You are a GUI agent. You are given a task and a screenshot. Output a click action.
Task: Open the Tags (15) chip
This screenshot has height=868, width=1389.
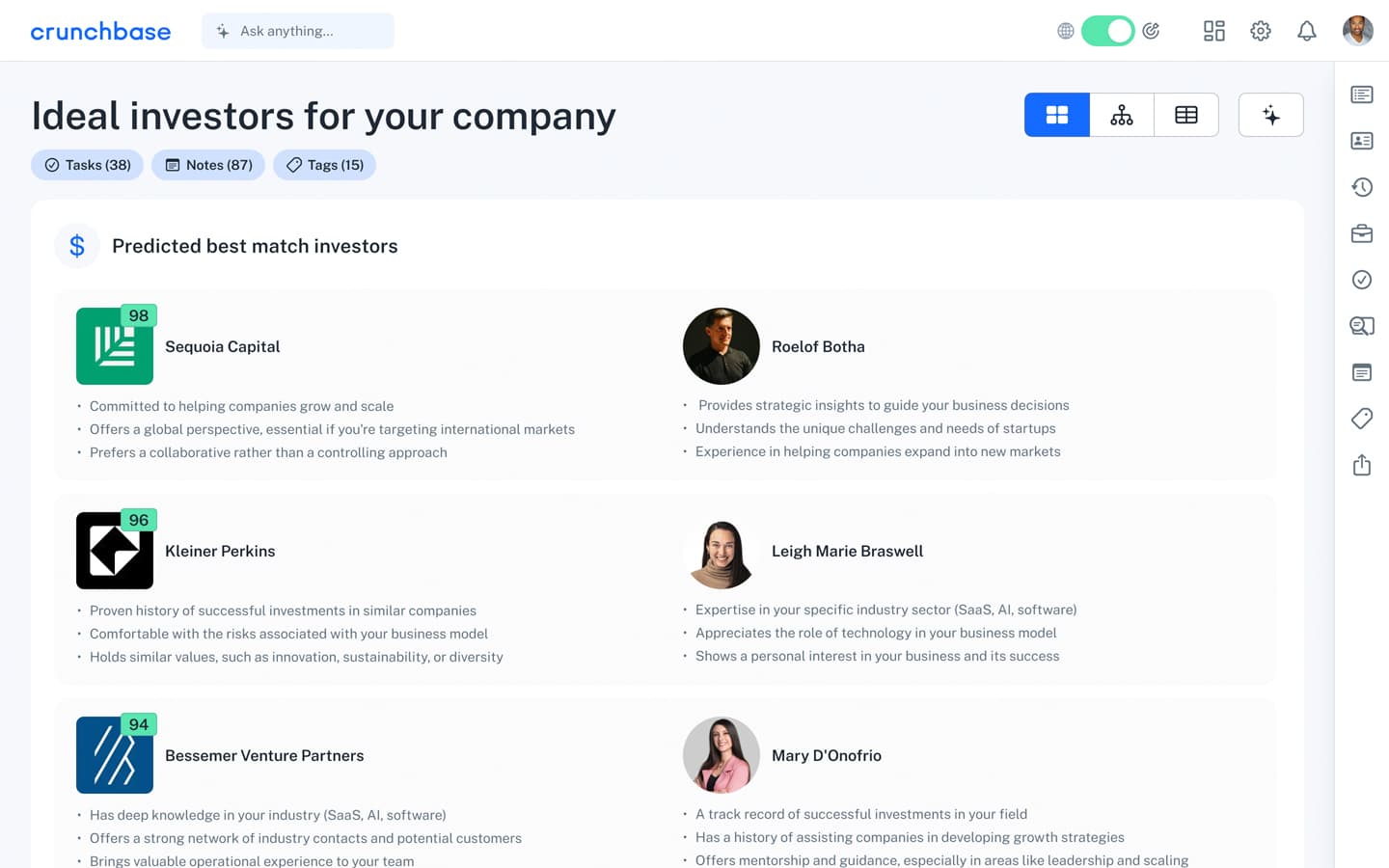[x=325, y=165]
